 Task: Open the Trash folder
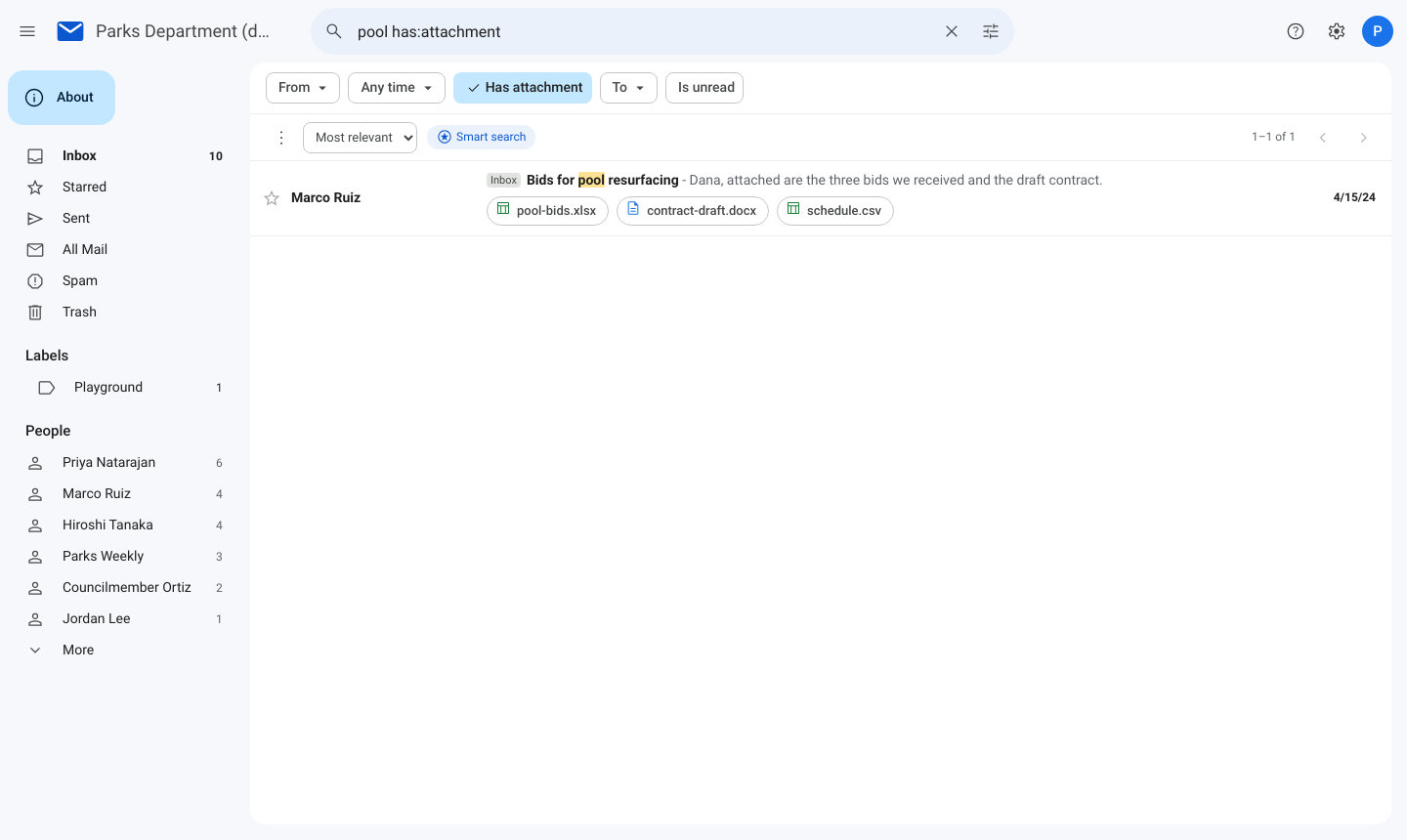click(x=125, y=313)
